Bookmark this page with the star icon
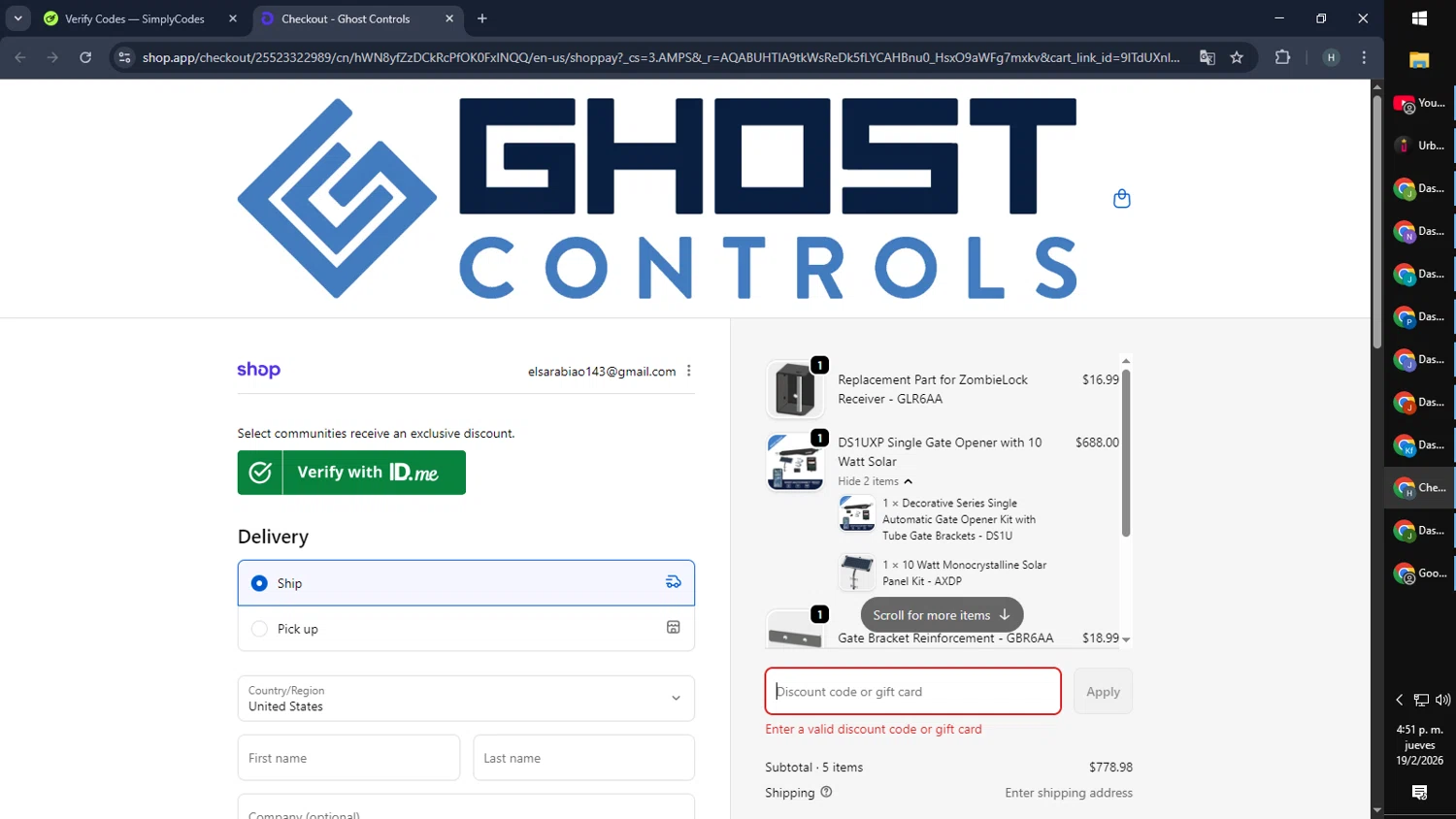Viewport: 1456px width, 819px height. [x=1237, y=57]
